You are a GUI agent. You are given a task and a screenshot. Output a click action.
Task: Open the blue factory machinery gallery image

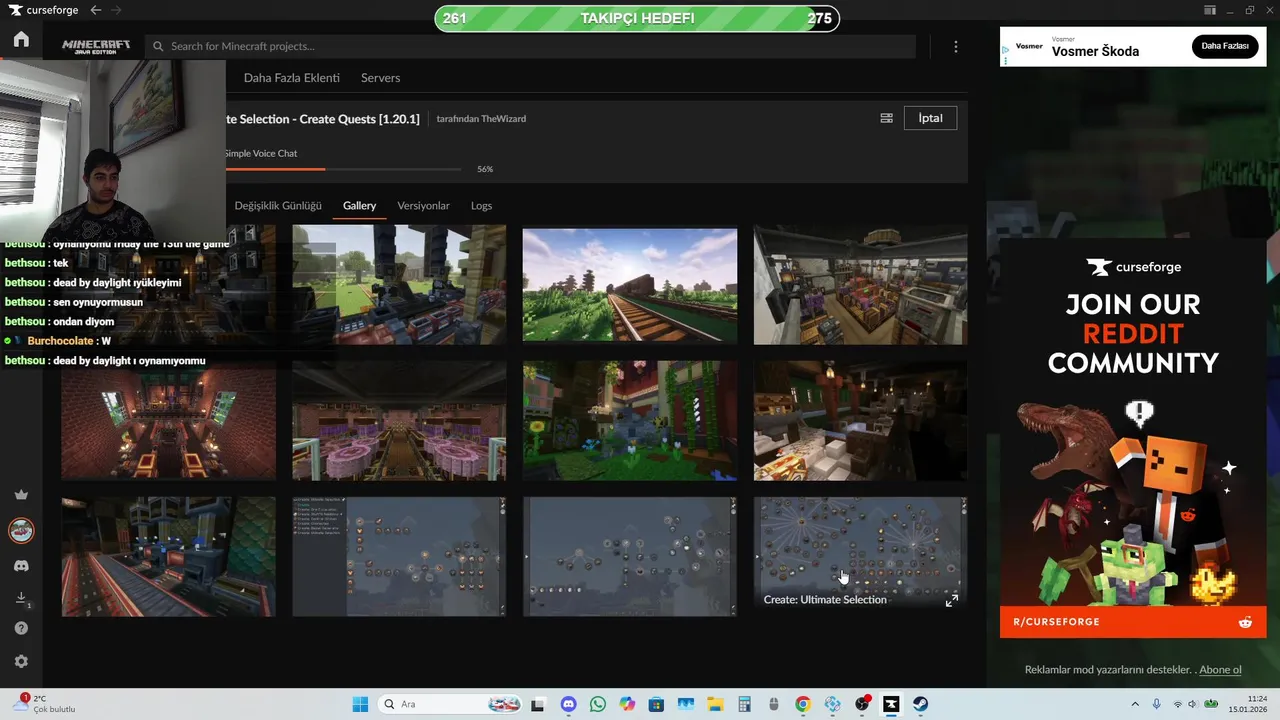(168, 557)
